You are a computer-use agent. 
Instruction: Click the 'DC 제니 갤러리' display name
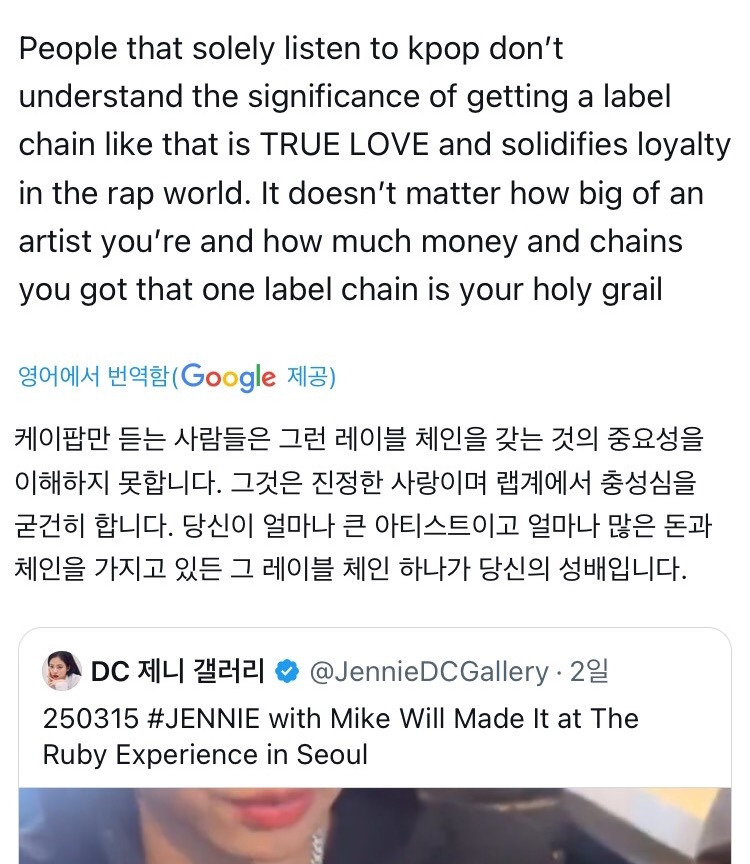point(178,672)
